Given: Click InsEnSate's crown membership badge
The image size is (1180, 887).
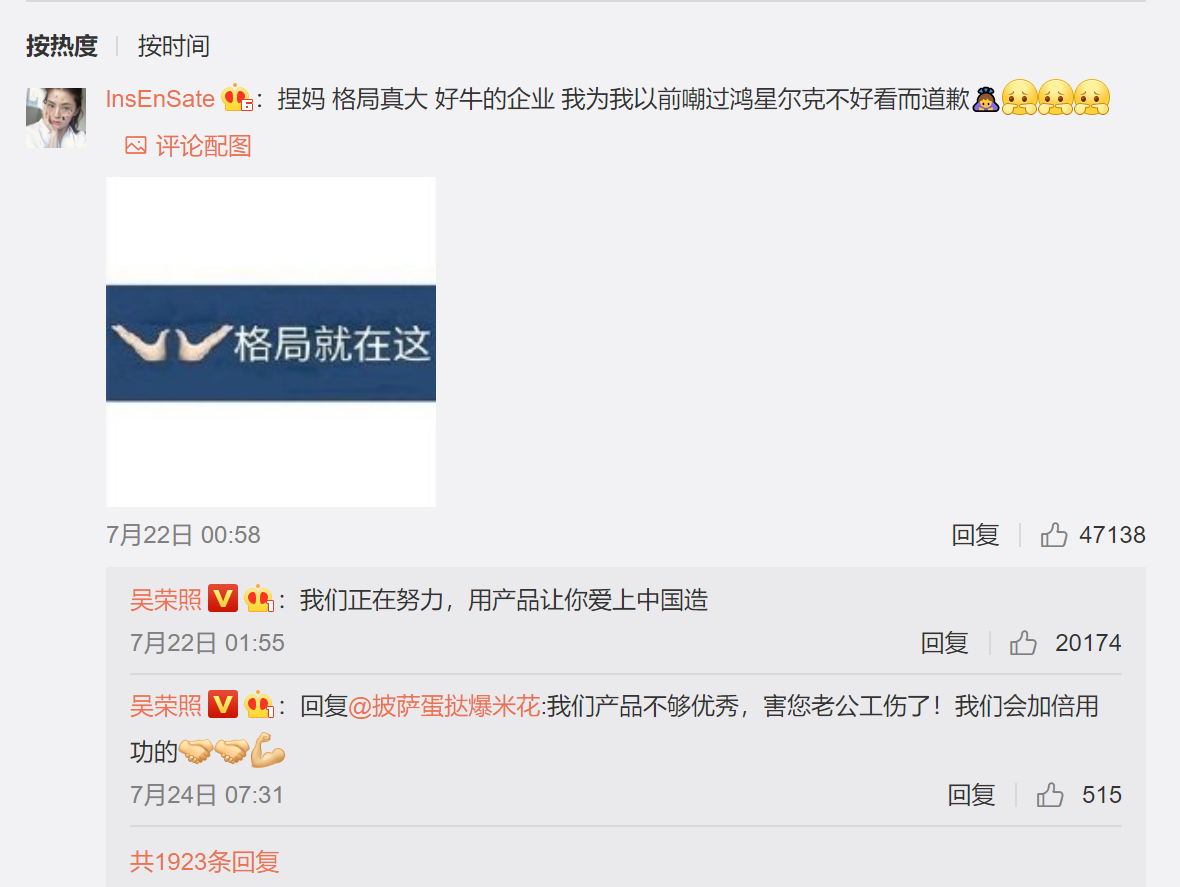Looking at the screenshot, I should click(x=237, y=98).
